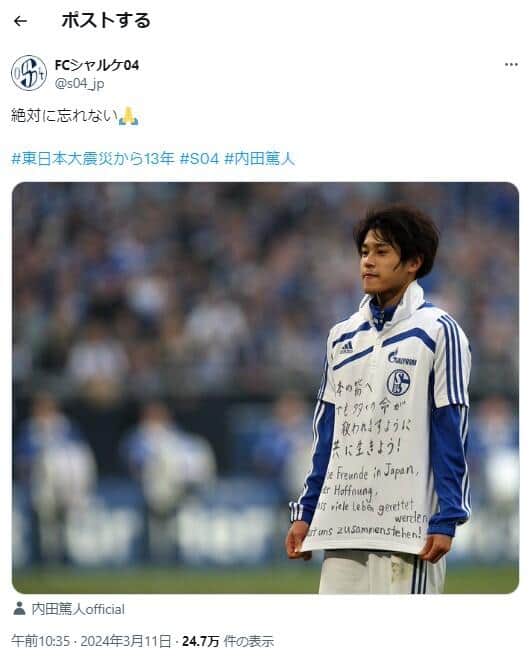This screenshot has width=531, height=662.
Task: Open tagged account 内田篤人official
Action: [78, 609]
